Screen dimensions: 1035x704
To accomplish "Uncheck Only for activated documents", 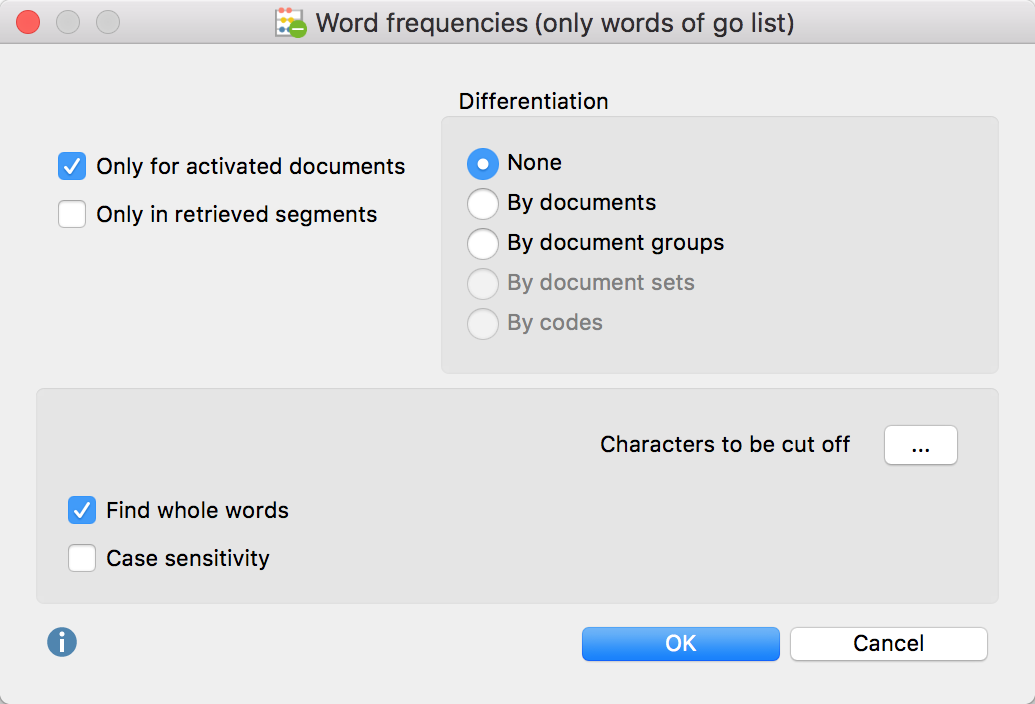I will [x=72, y=166].
